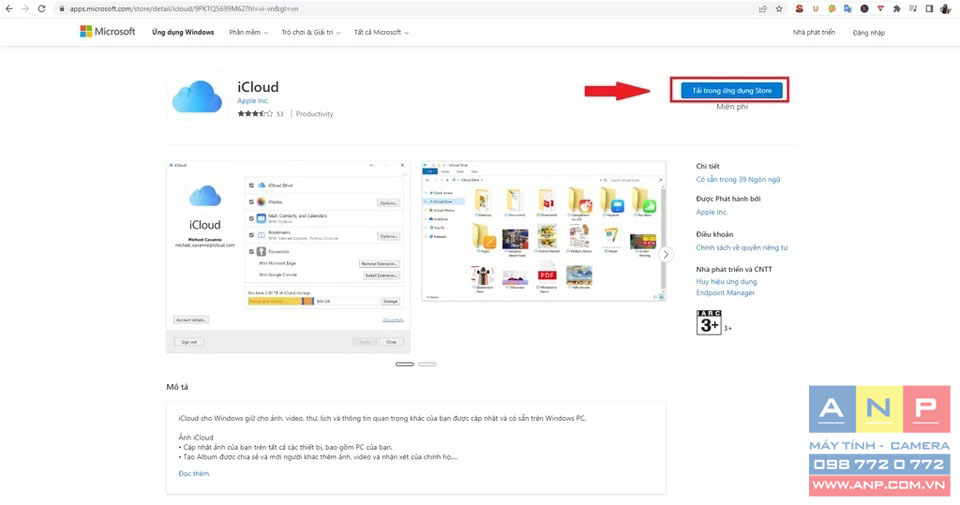The image size is (960, 505).
Task: Click Đọc thêm to expand the description
Action: tap(193, 474)
